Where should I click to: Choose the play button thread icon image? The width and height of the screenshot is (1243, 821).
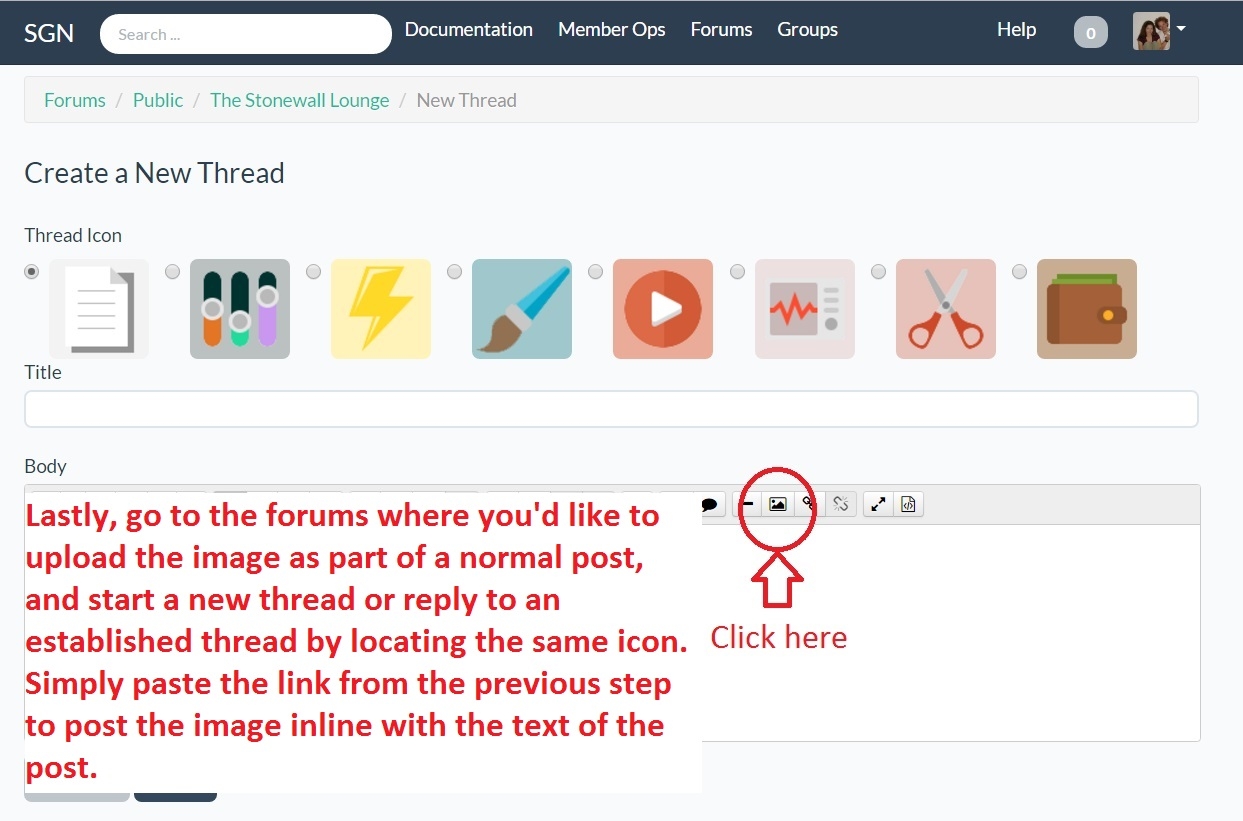click(663, 309)
